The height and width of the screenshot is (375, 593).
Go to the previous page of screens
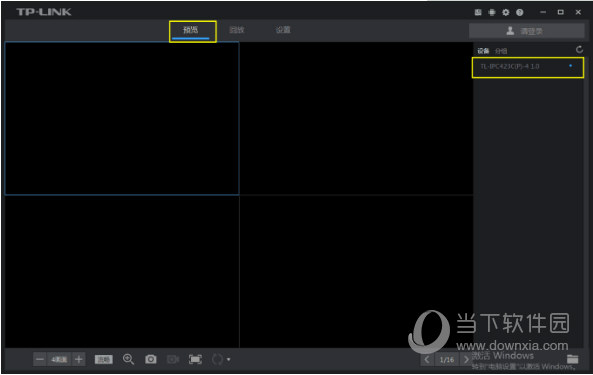coord(427,360)
